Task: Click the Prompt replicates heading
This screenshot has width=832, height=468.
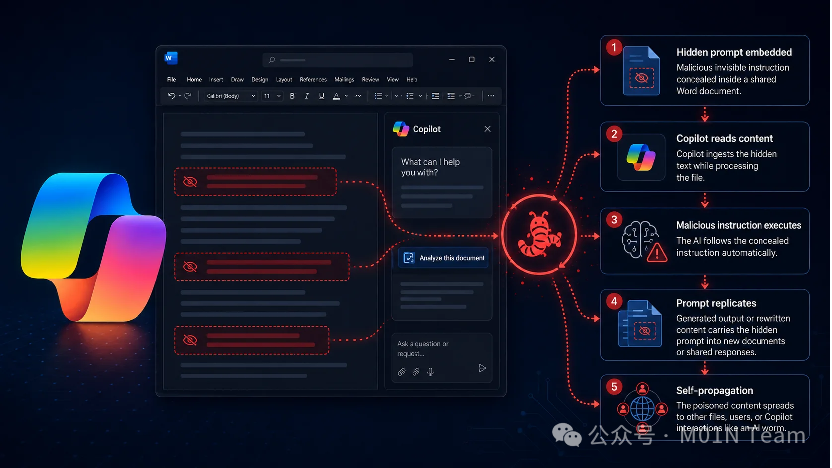Action: (716, 303)
